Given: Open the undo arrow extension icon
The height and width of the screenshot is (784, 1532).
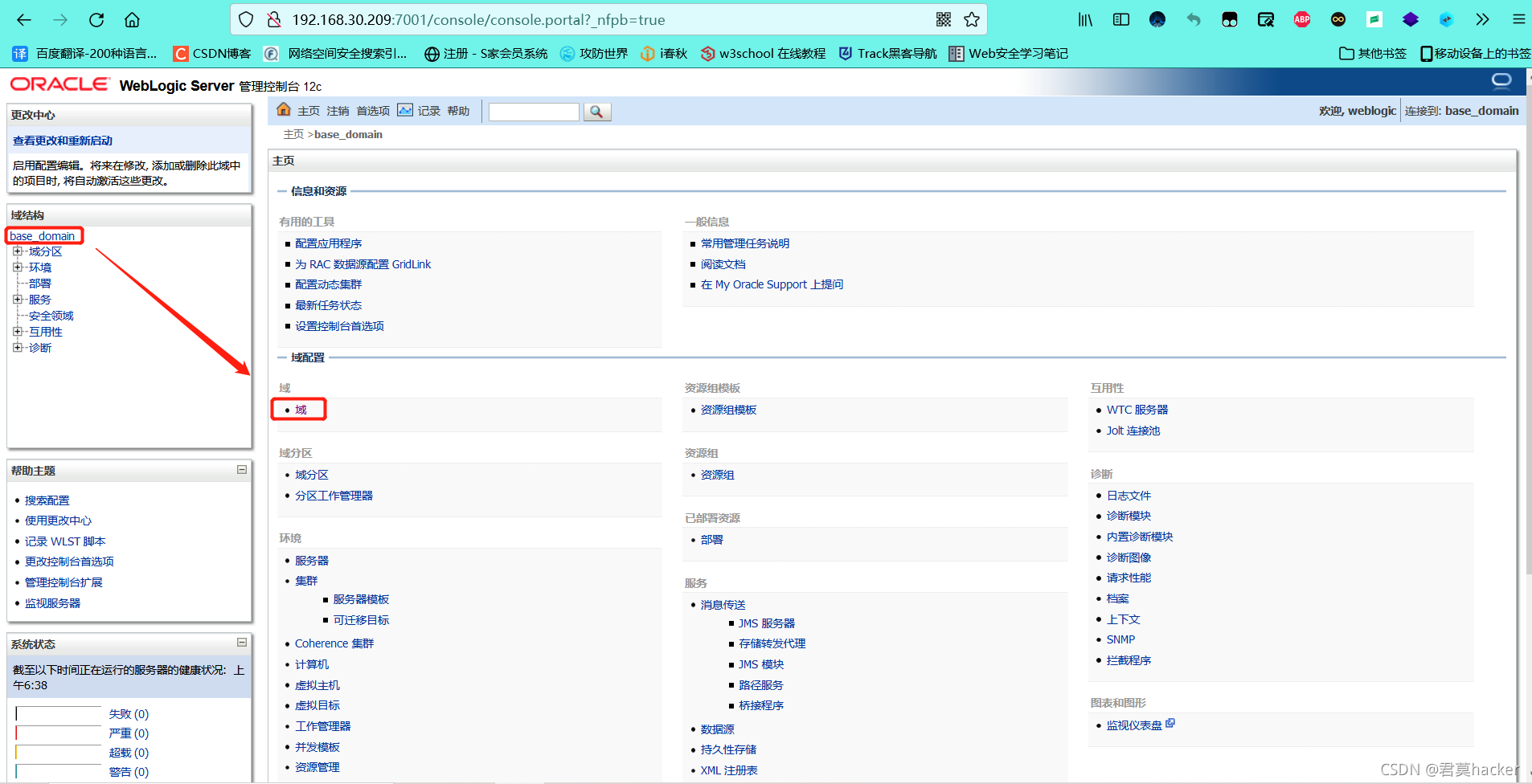Looking at the screenshot, I should tap(1194, 20).
